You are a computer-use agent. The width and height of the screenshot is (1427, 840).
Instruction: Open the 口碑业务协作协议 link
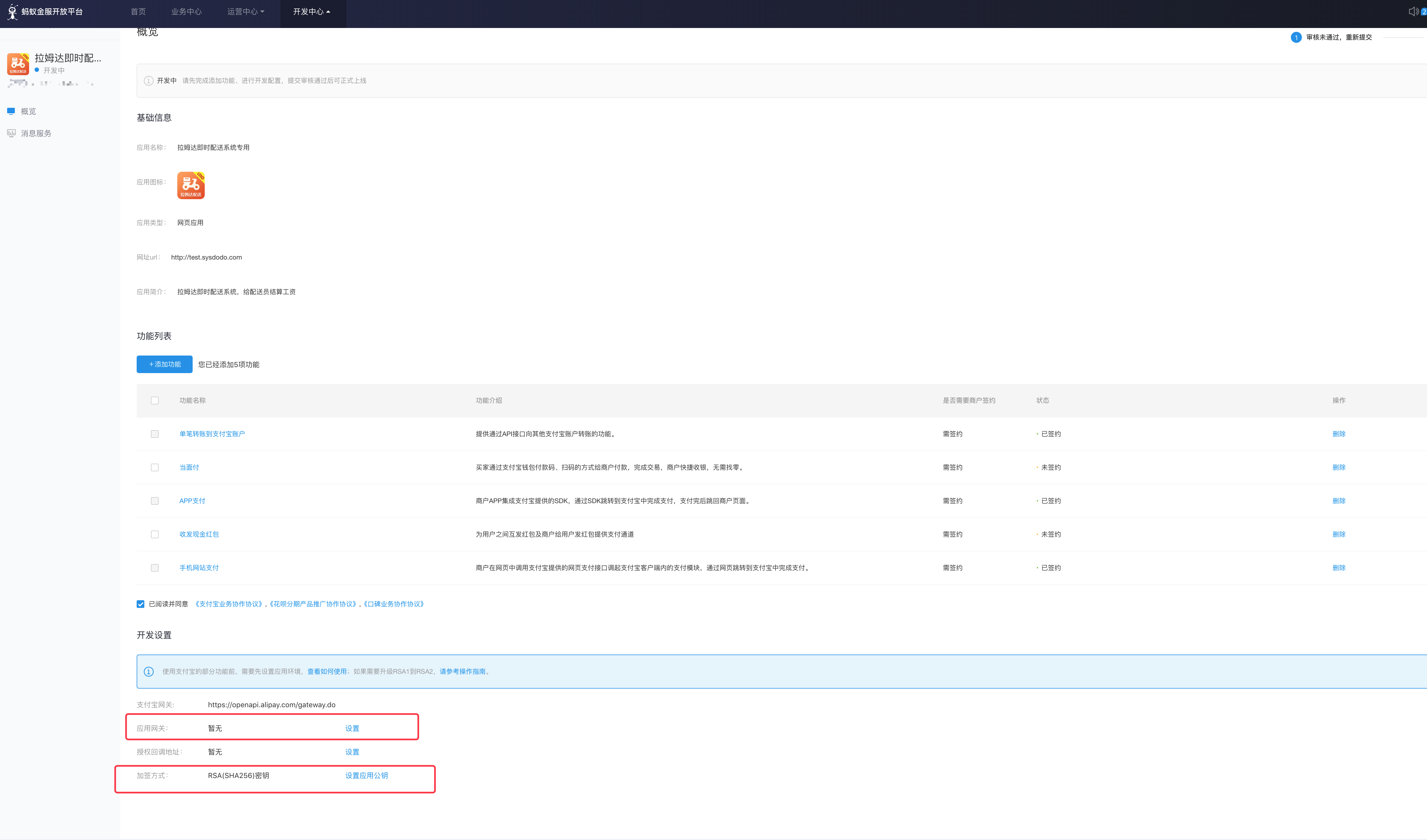tap(394, 604)
